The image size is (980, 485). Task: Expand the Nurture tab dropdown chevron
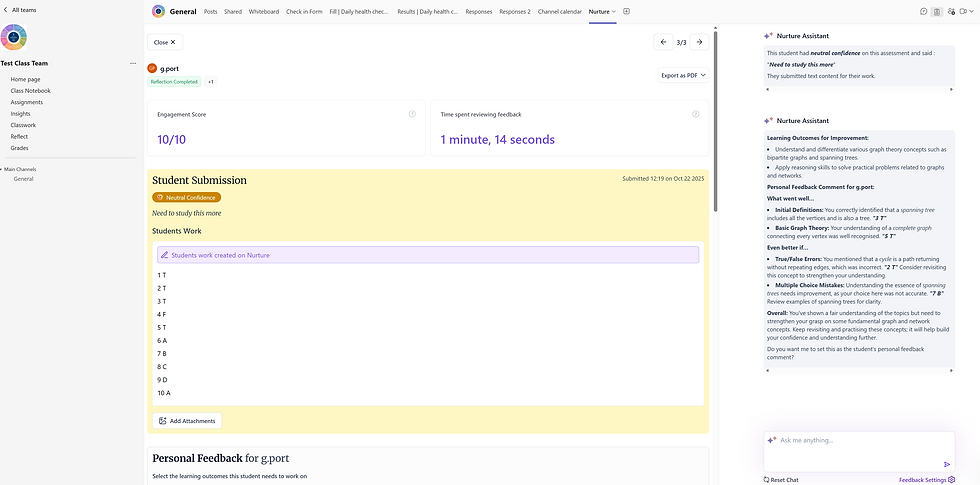pos(614,11)
